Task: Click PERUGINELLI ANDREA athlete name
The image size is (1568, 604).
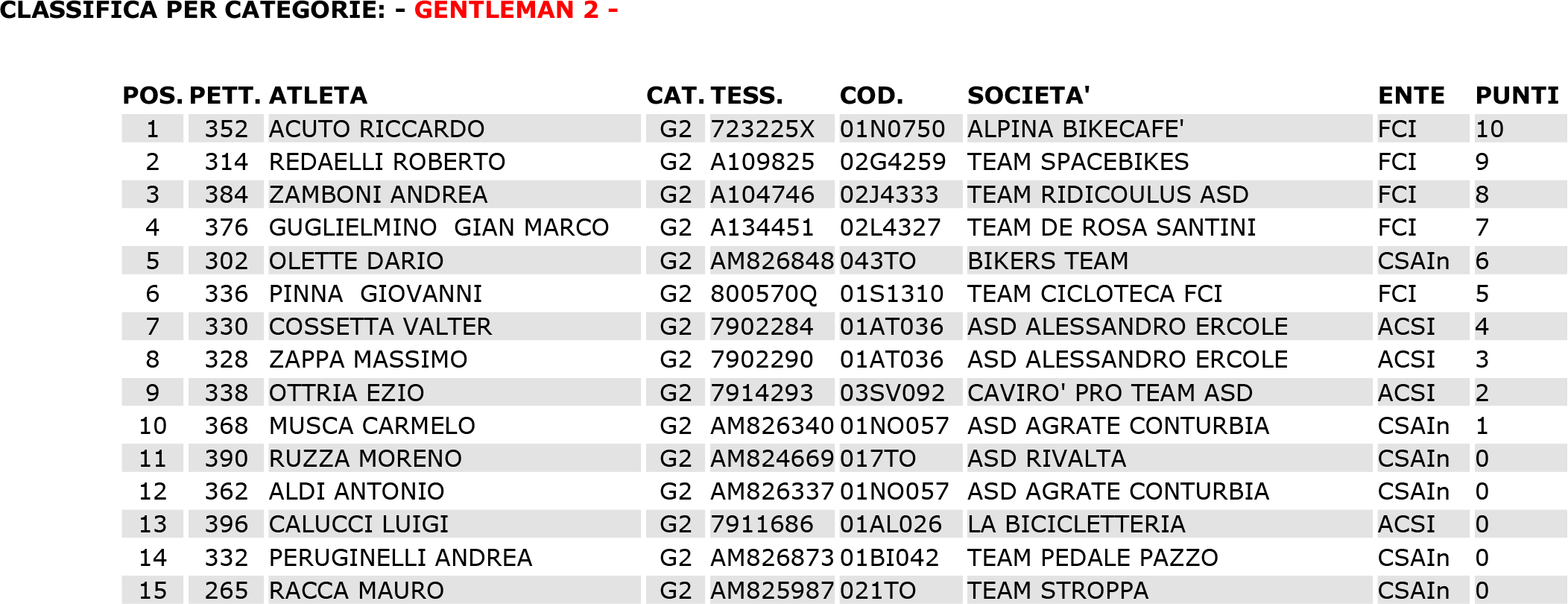Action: coord(400,558)
